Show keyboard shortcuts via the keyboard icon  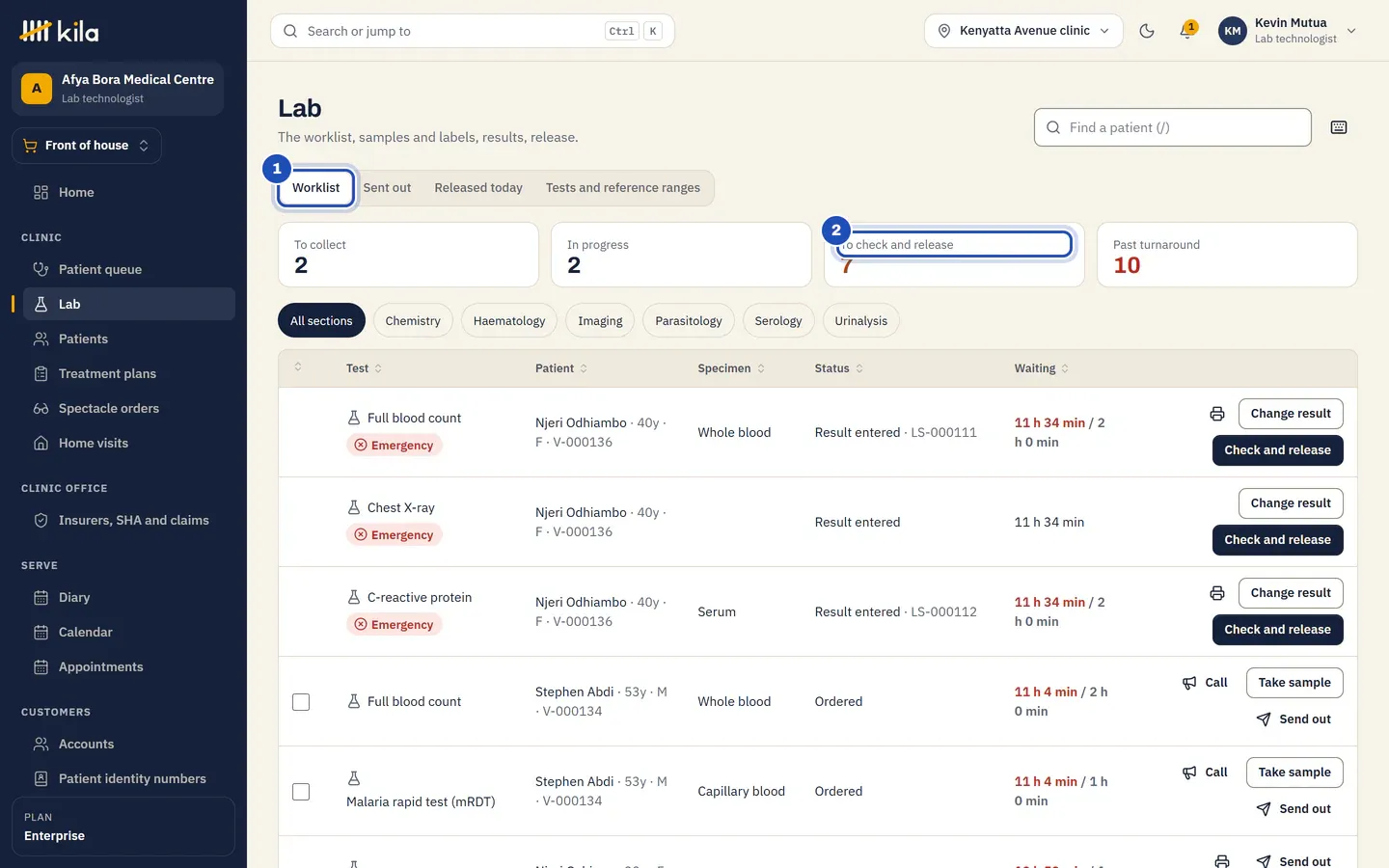(x=1339, y=127)
